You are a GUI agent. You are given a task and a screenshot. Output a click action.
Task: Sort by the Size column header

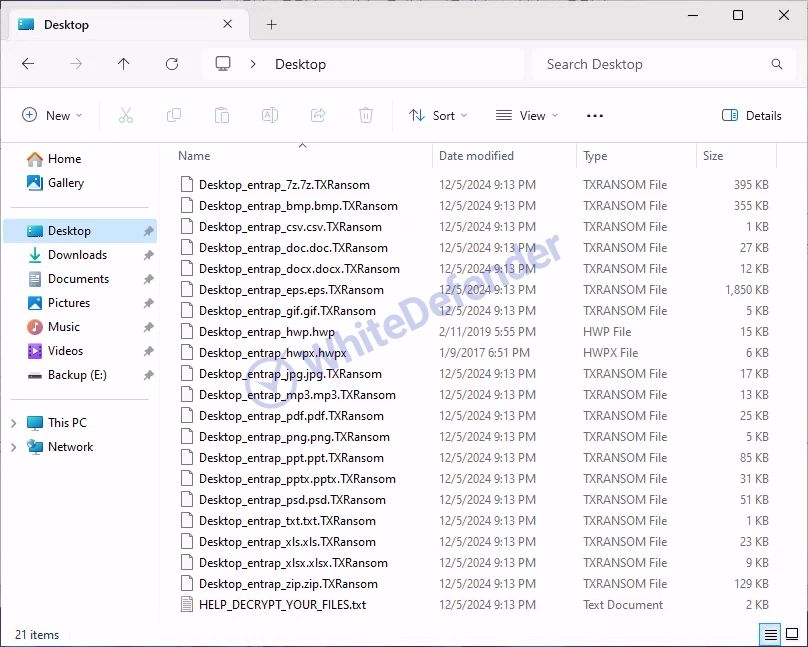pos(713,156)
